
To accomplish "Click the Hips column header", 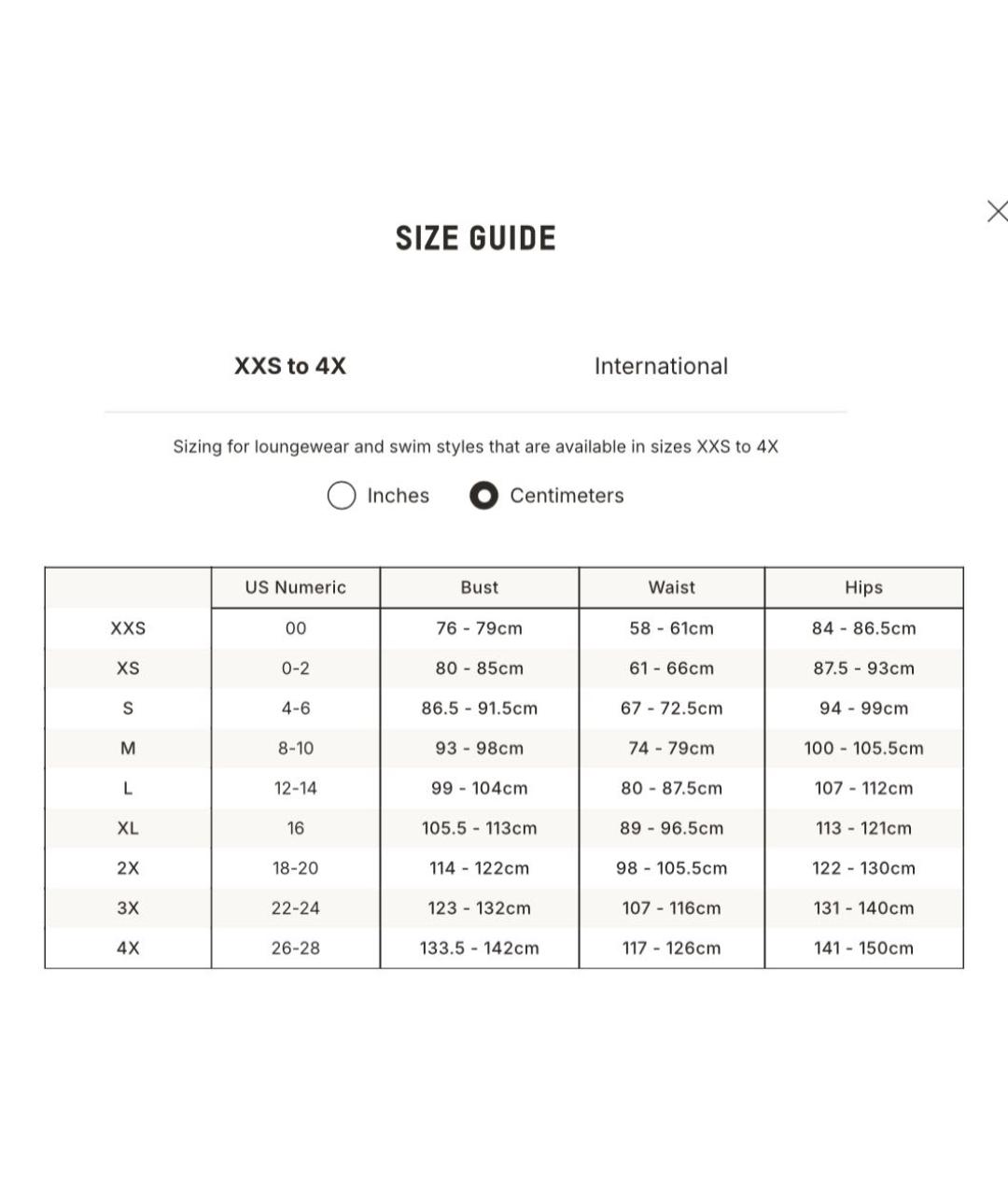I will click(863, 587).
